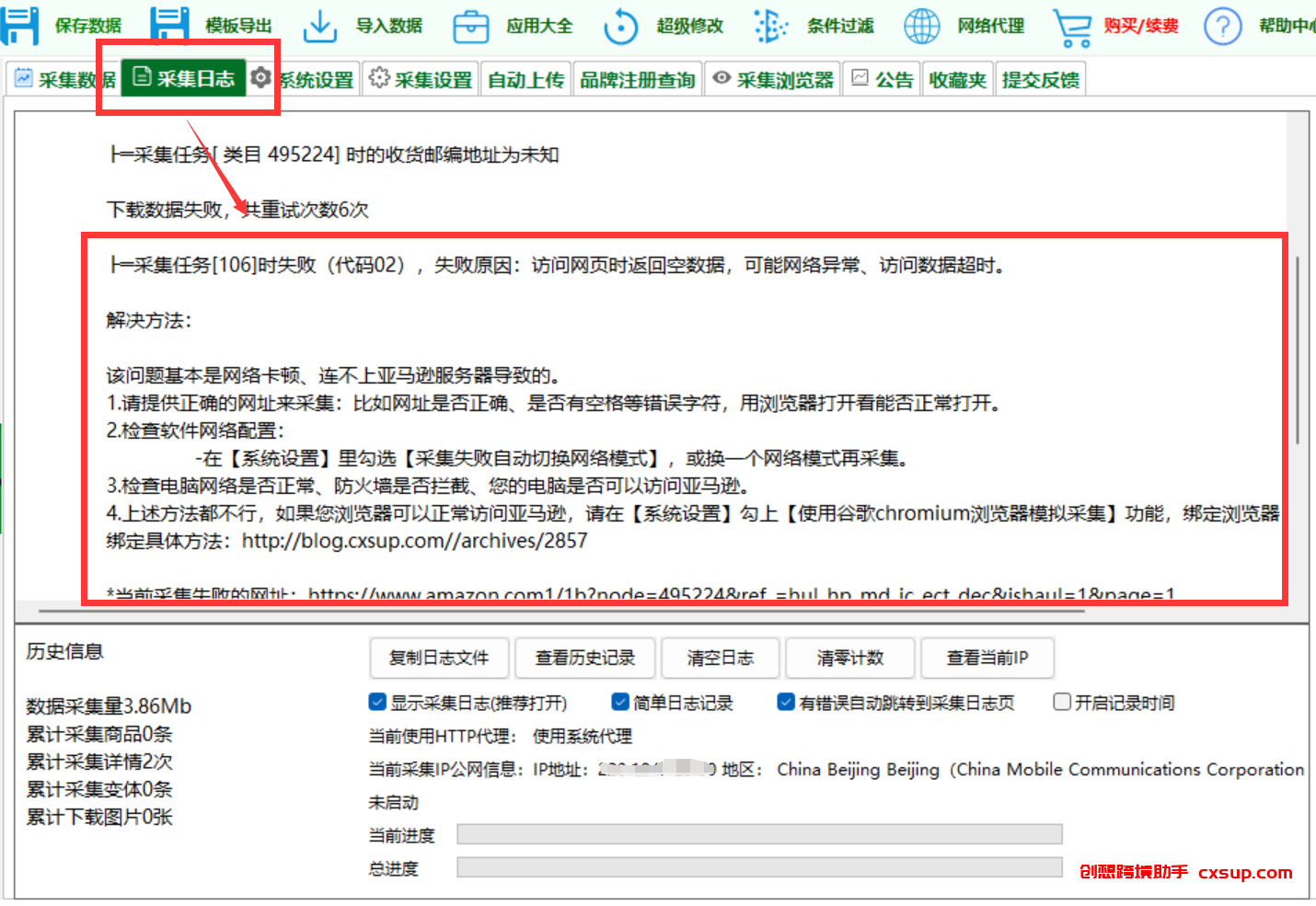1316x906 pixels.
Task: Go to the 采集设置 tab
Action: [x=421, y=79]
